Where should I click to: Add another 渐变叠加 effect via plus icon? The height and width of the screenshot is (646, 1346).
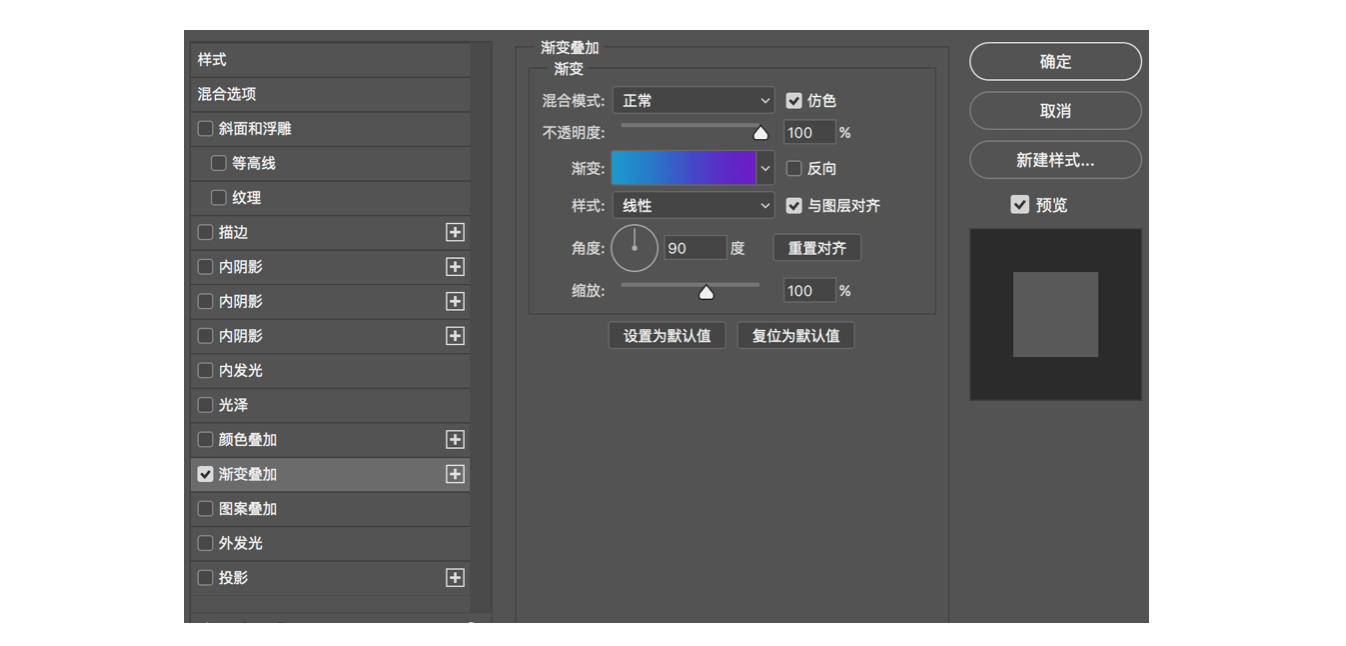(x=455, y=474)
